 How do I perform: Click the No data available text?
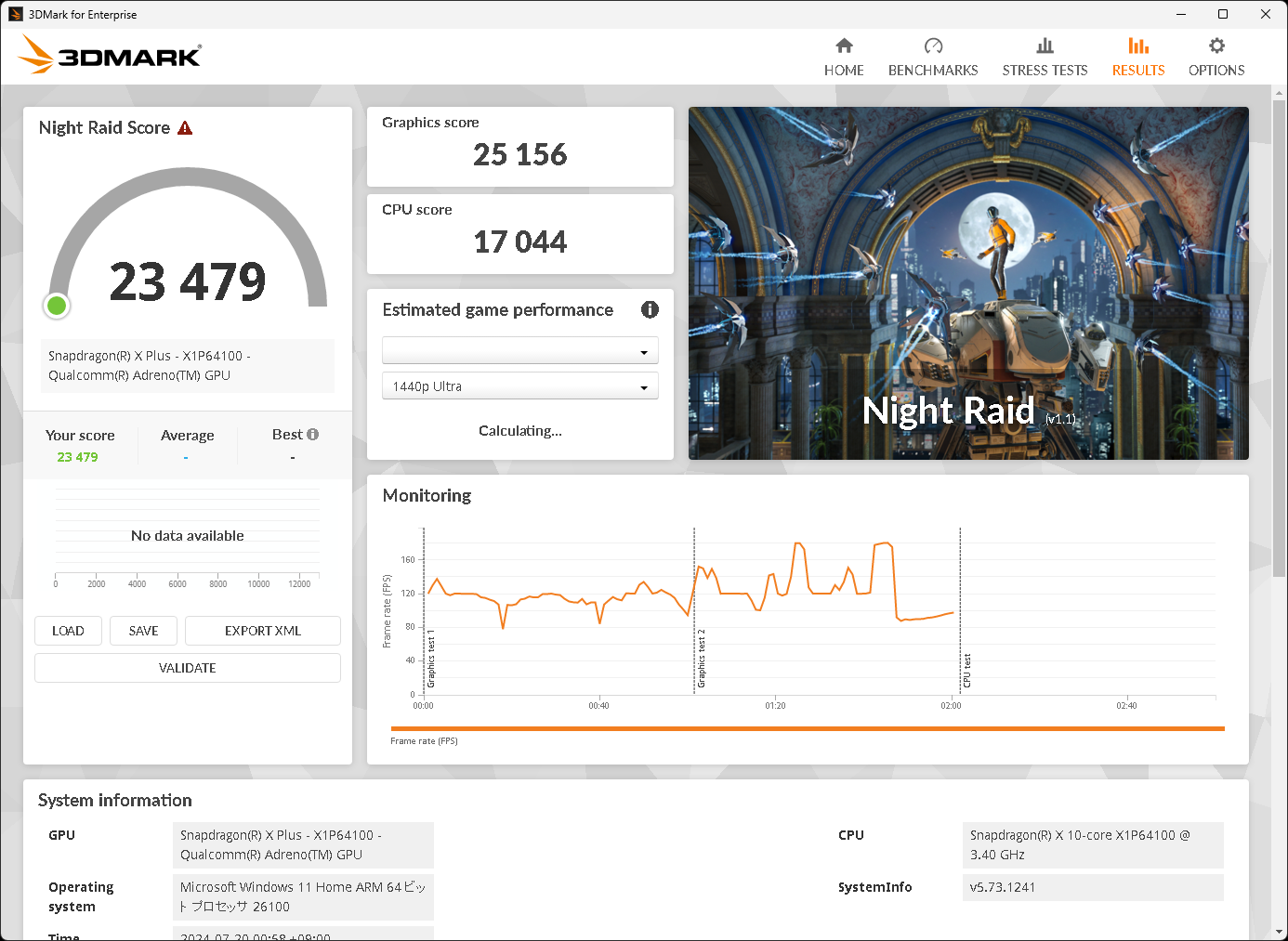(x=188, y=536)
